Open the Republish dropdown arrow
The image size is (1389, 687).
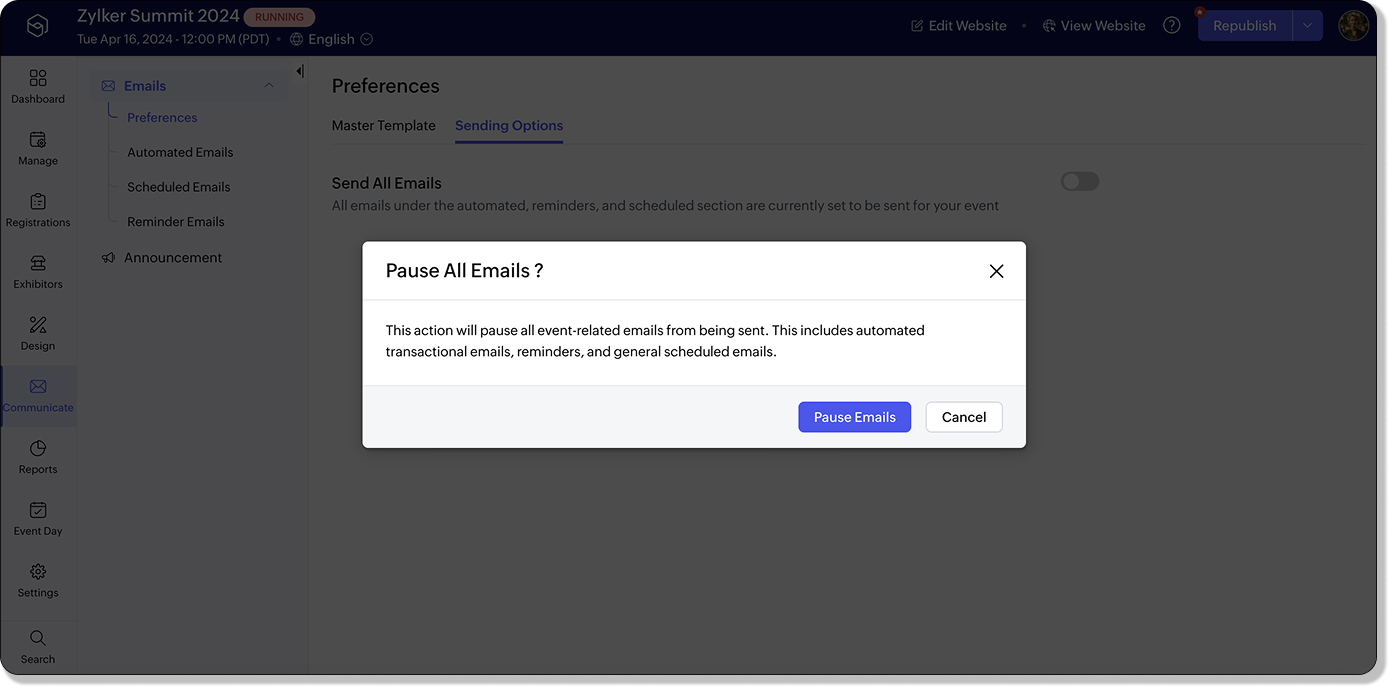1307,26
